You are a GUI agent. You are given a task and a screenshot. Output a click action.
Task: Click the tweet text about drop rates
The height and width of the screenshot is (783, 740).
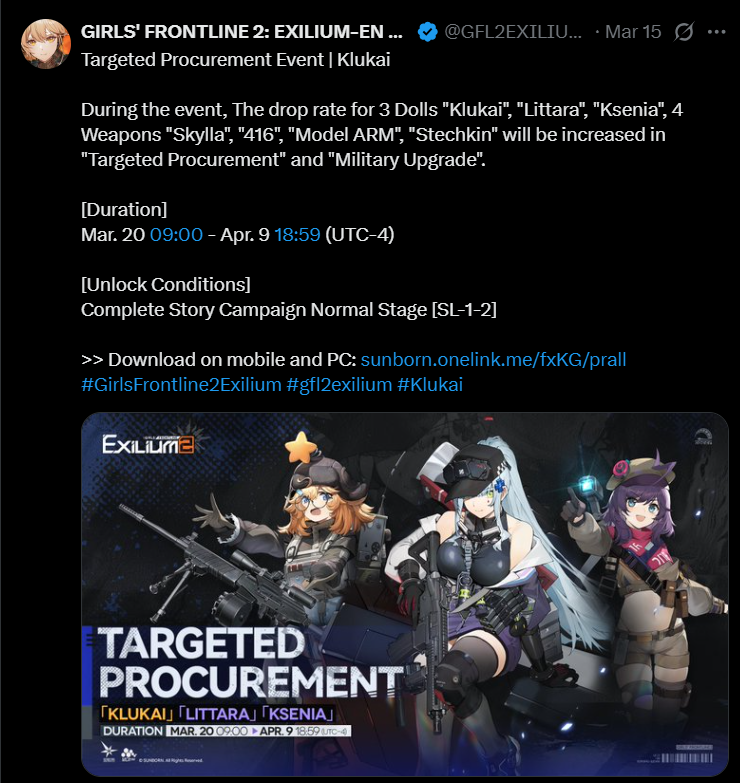[381, 134]
